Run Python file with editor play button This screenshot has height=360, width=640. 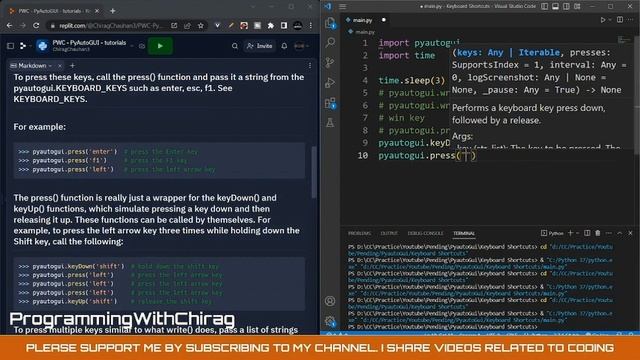click(x=602, y=20)
